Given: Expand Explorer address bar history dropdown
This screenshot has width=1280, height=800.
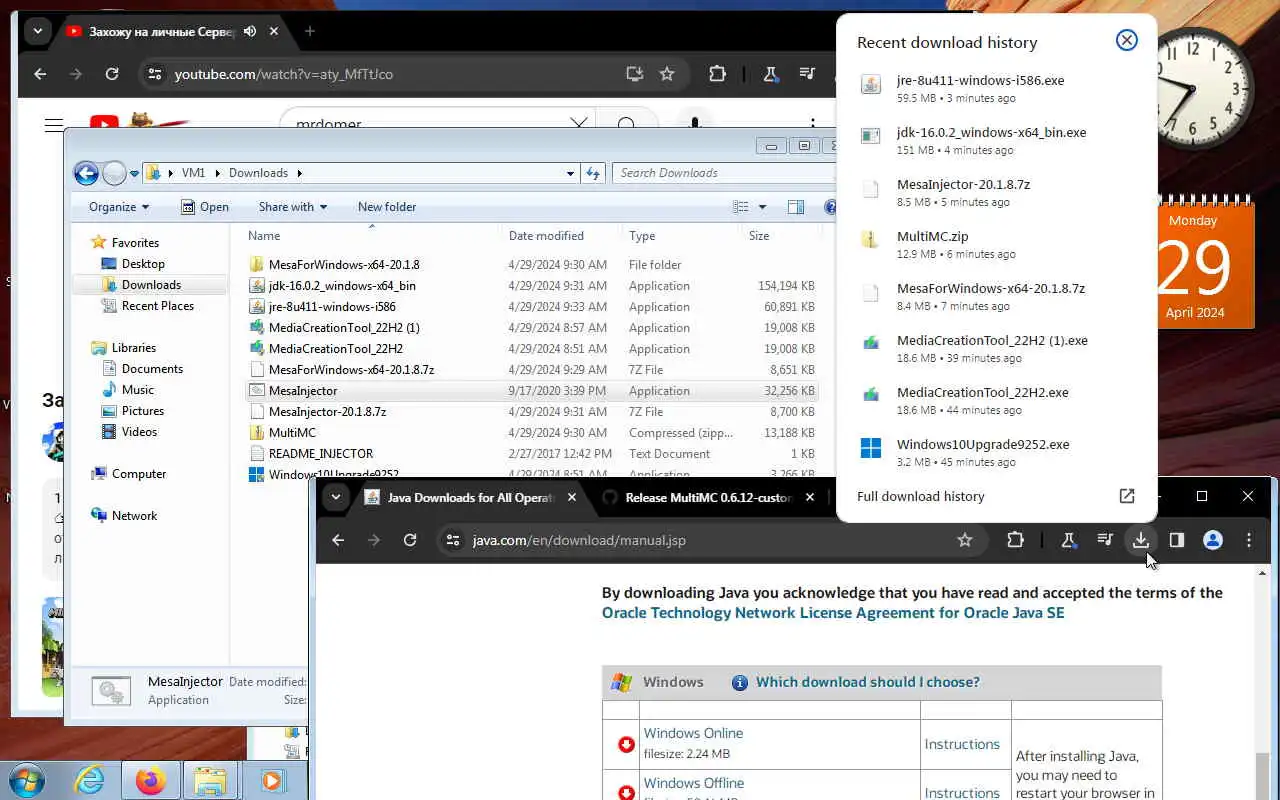Looking at the screenshot, I should [570, 173].
